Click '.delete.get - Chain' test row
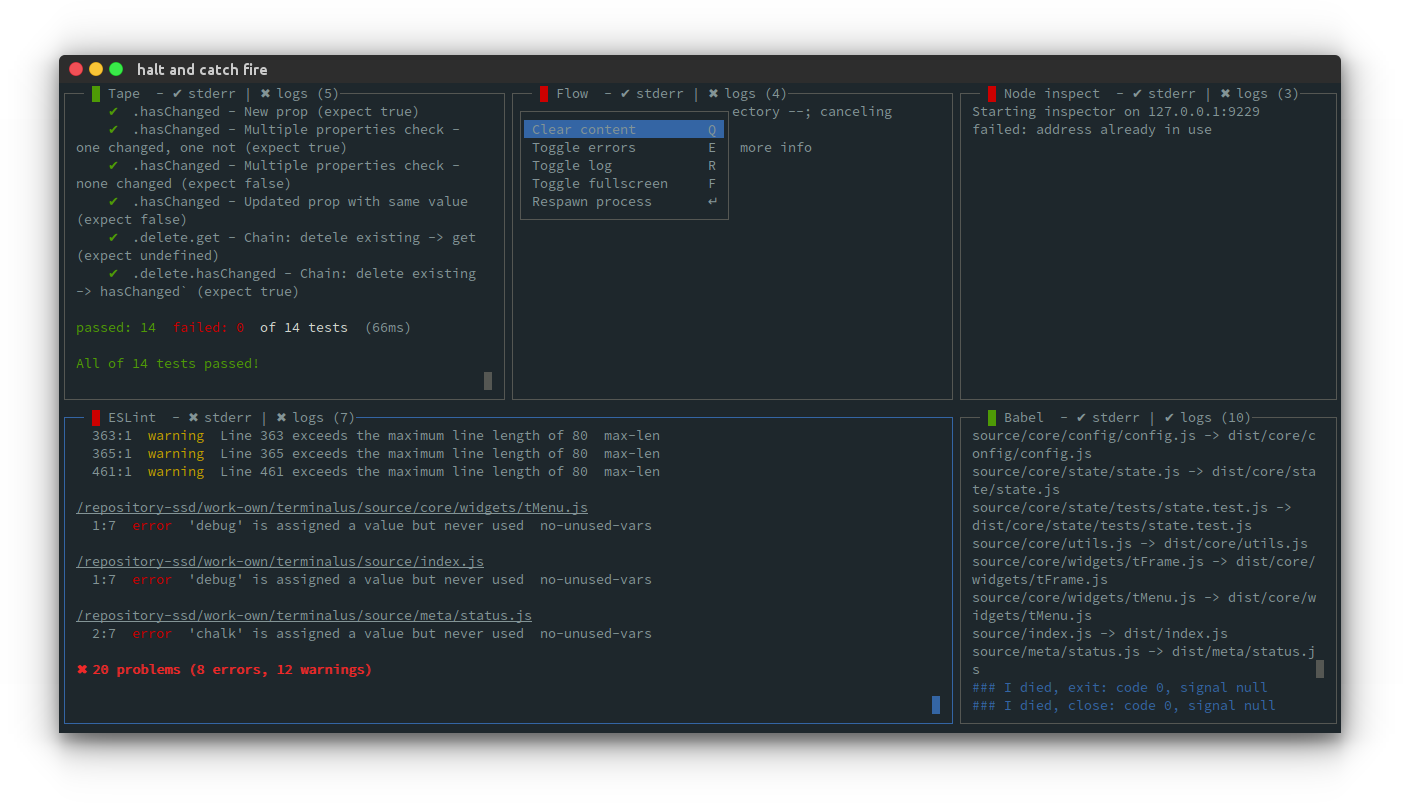This screenshot has height=803, width=1403. 276,246
